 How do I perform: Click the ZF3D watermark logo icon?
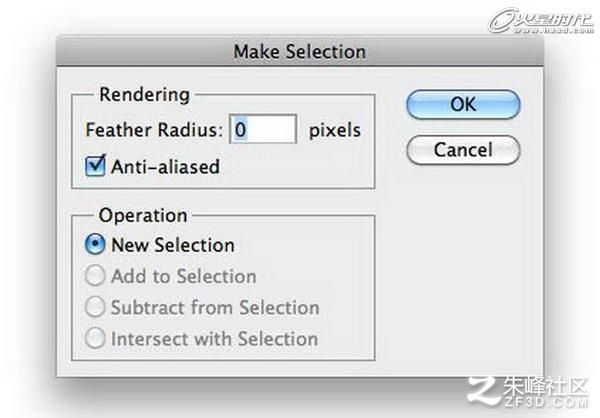[x=484, y=390]
